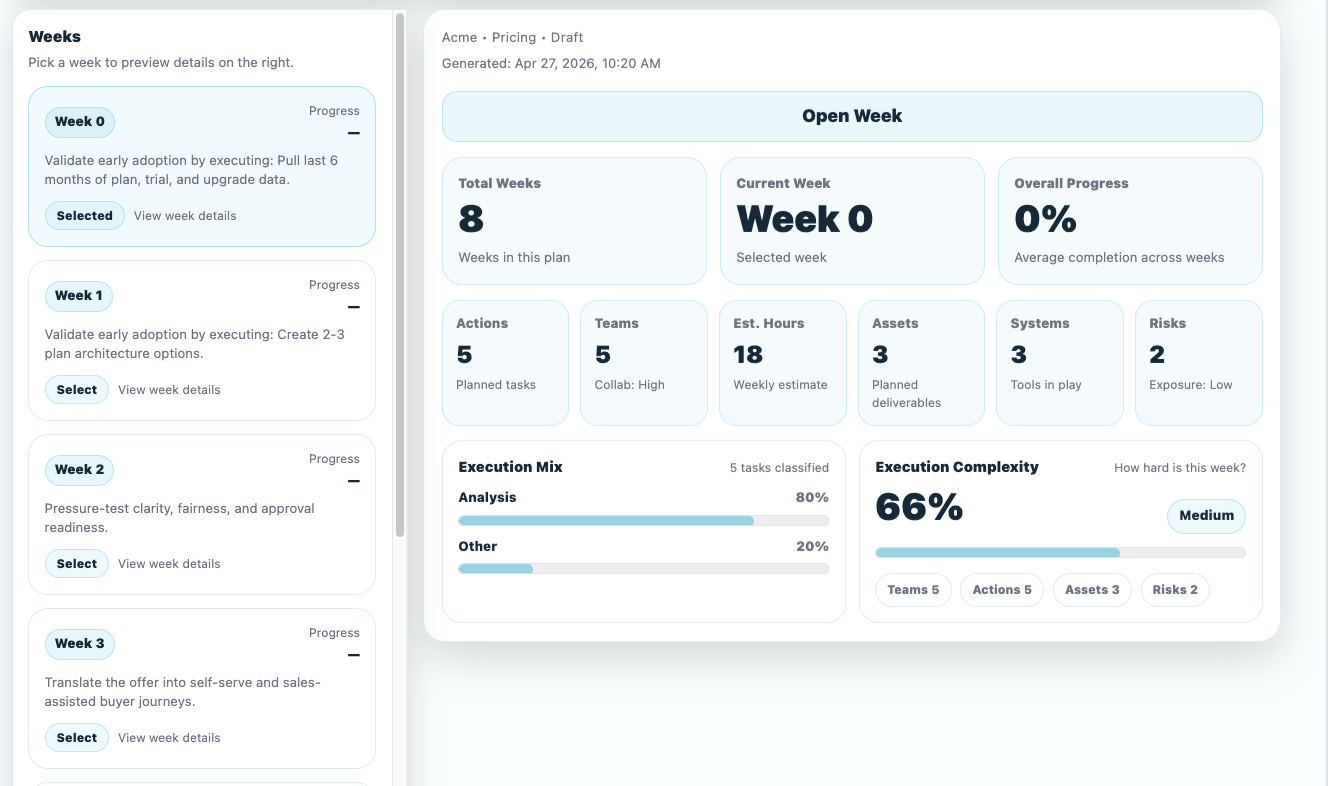Select Week 3 using its Select button

tap(77, 738)
